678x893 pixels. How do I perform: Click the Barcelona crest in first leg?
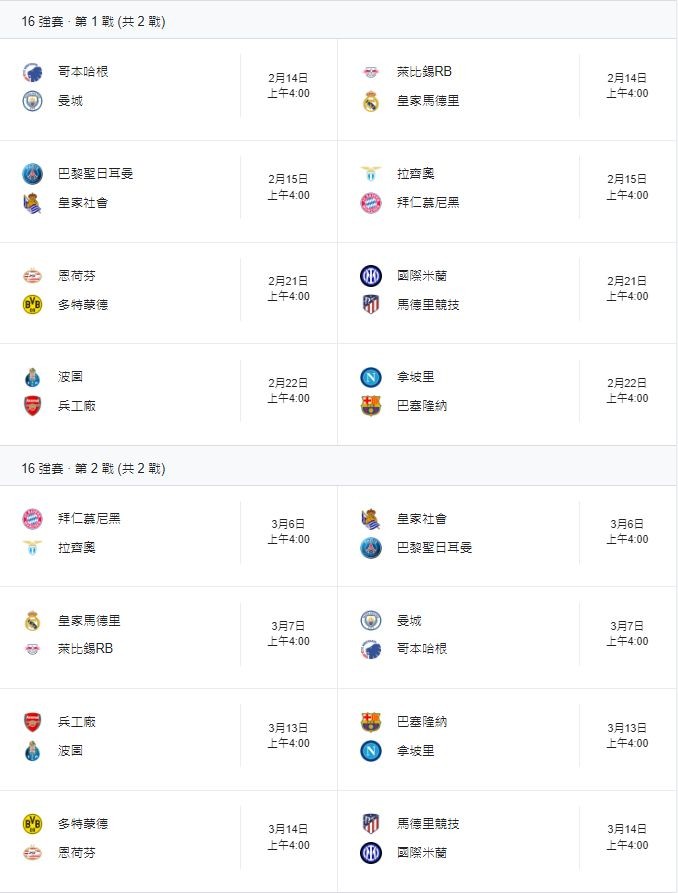click(371, 406)
